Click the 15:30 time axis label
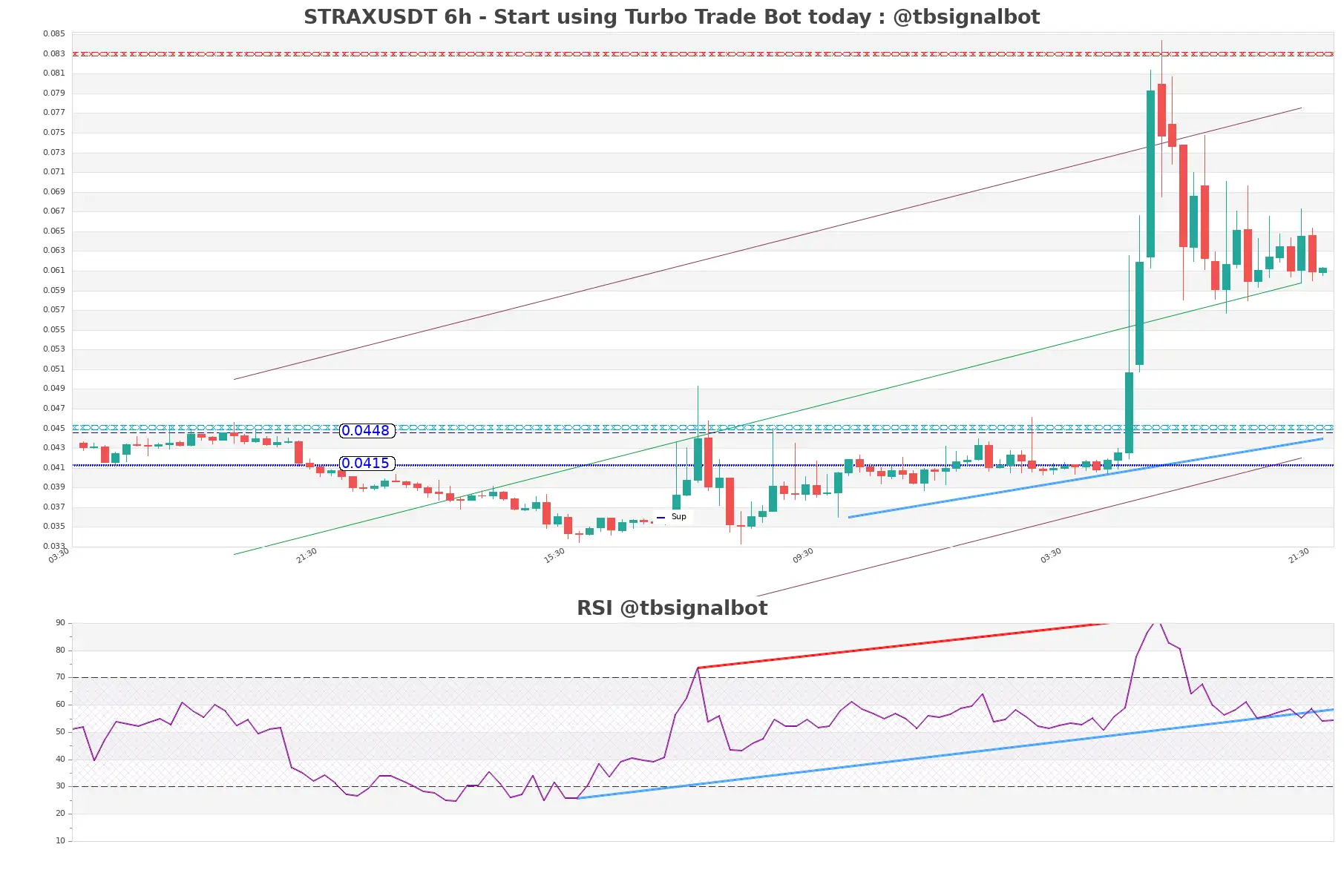The width and height of the screenshot is (1344, 896). pyautogui.click(x=554, y=556)
